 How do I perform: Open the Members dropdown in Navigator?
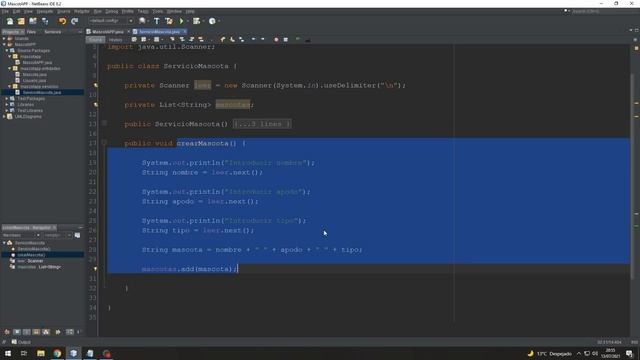20,235
